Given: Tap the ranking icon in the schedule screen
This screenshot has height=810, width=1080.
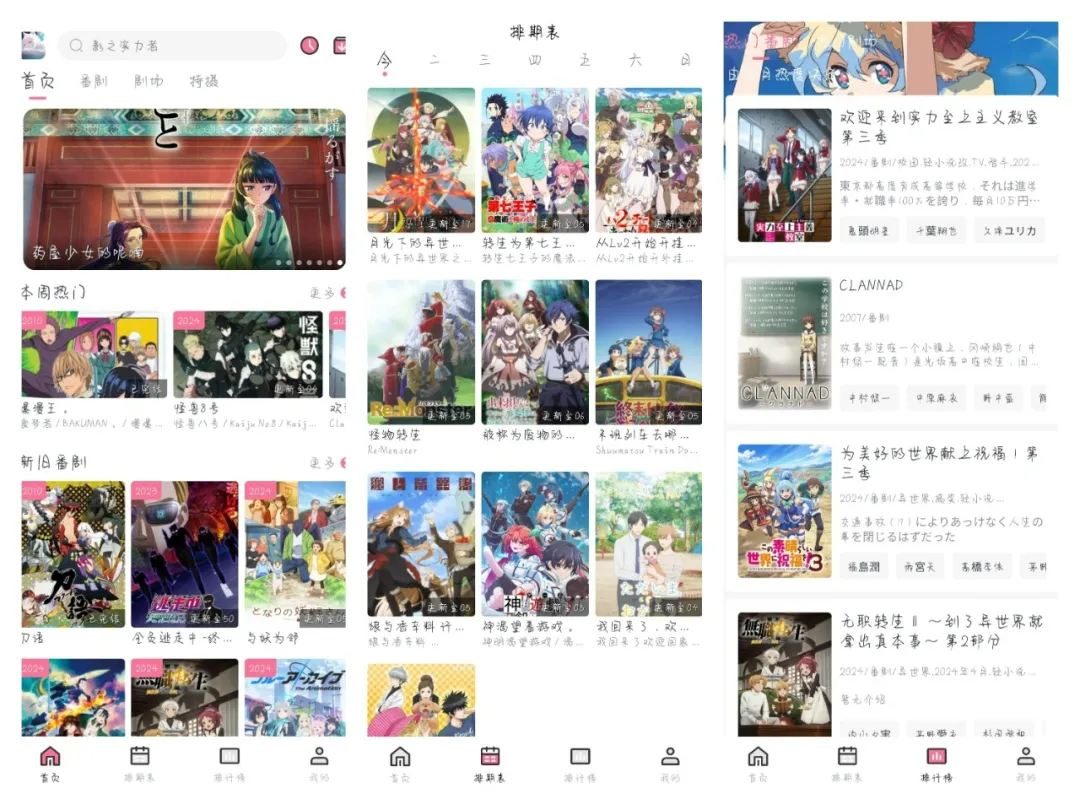Looking at the screenshot, I should tap(580, 756).
